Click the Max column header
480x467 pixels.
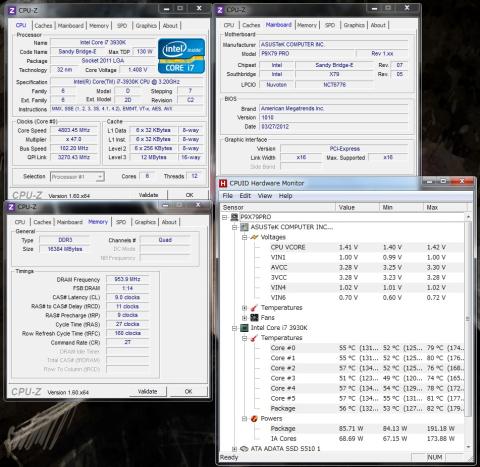click(x=445, y=207)
